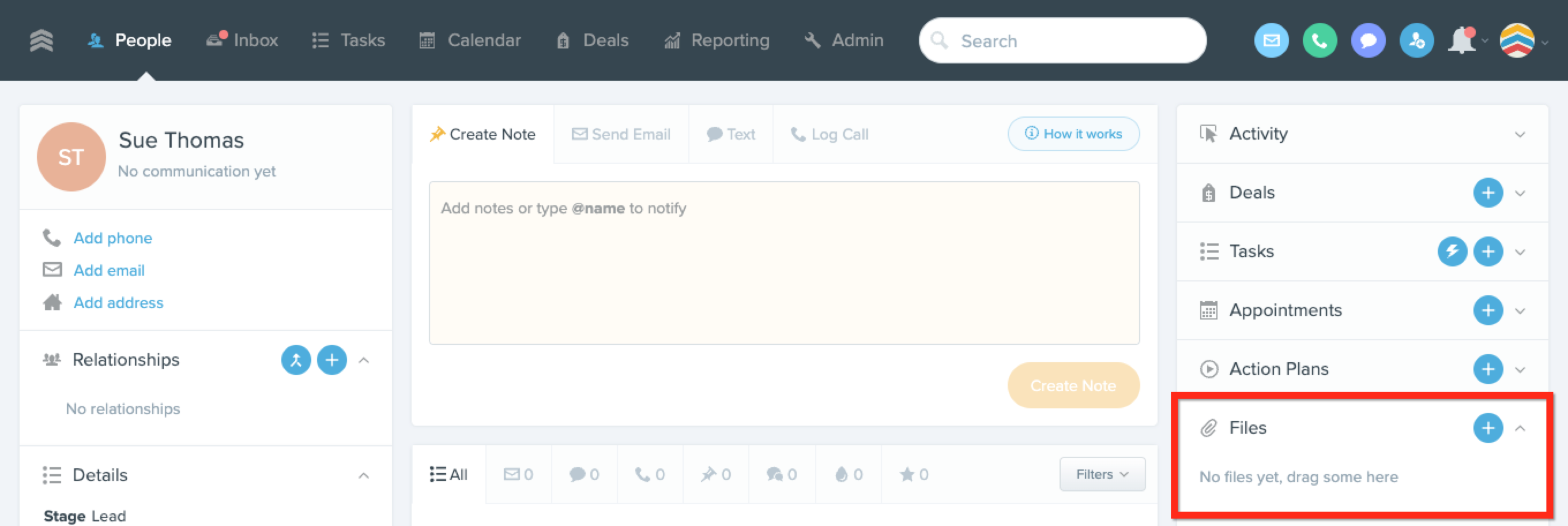Click into the notes text area
The image size is (1568, 526).
(x=784, y=263)
